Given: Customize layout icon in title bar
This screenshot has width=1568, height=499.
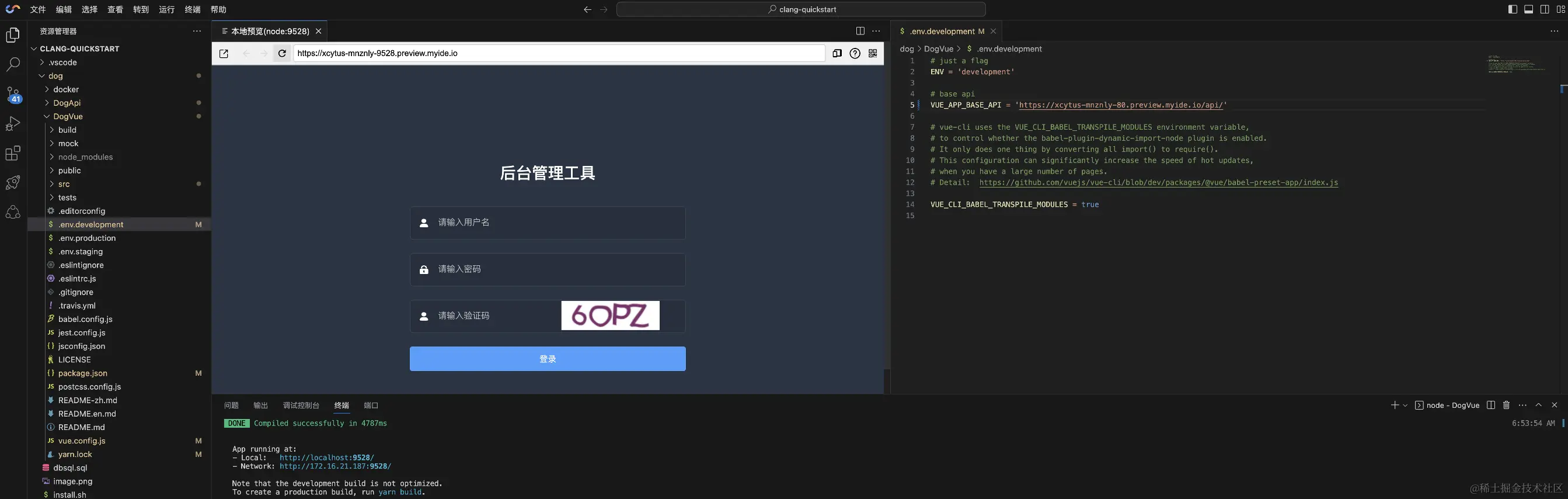Looking at the screenshot, I should tap(1560, 10).
